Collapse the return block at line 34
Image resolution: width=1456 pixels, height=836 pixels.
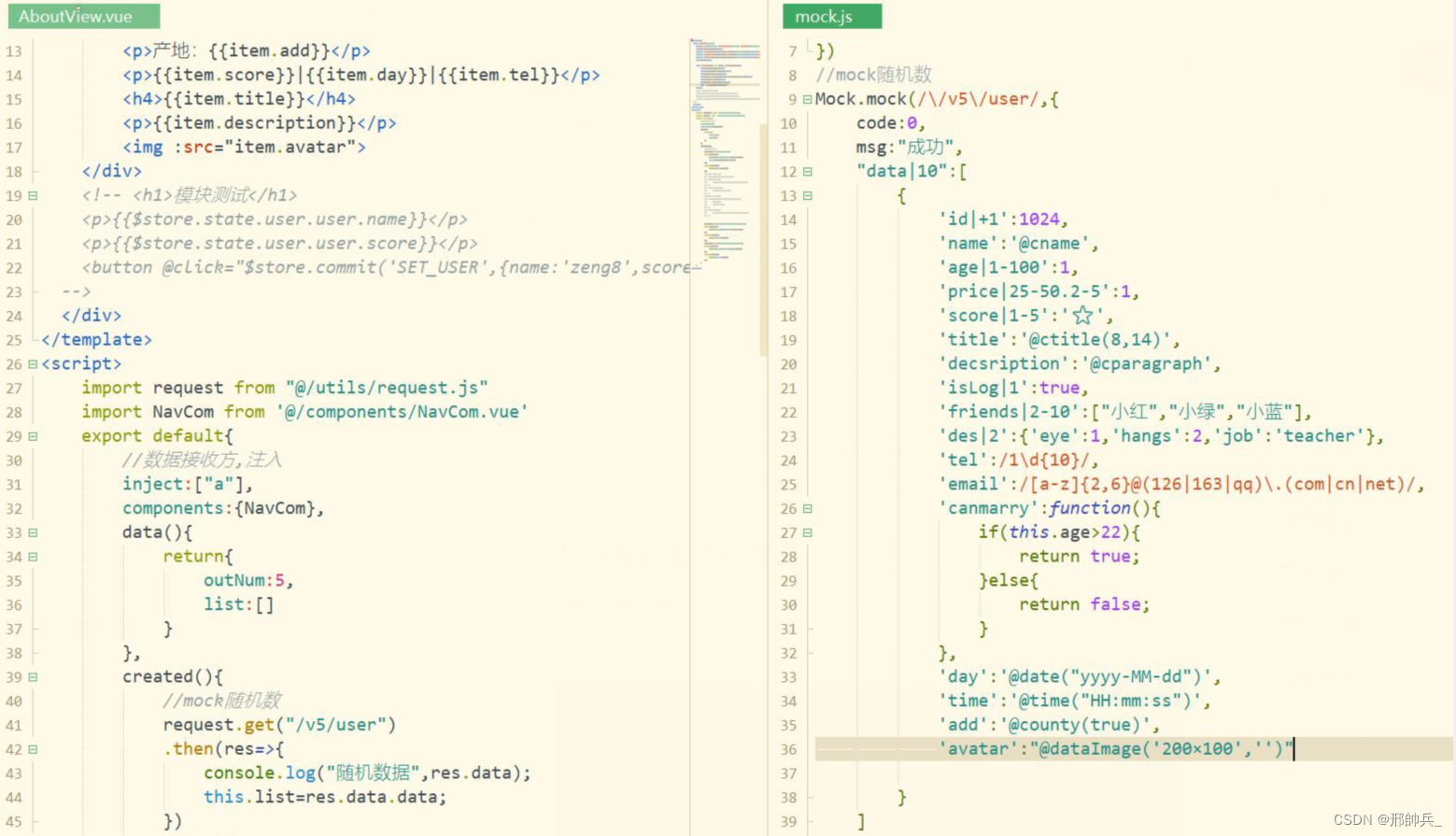tap(33, 557)
